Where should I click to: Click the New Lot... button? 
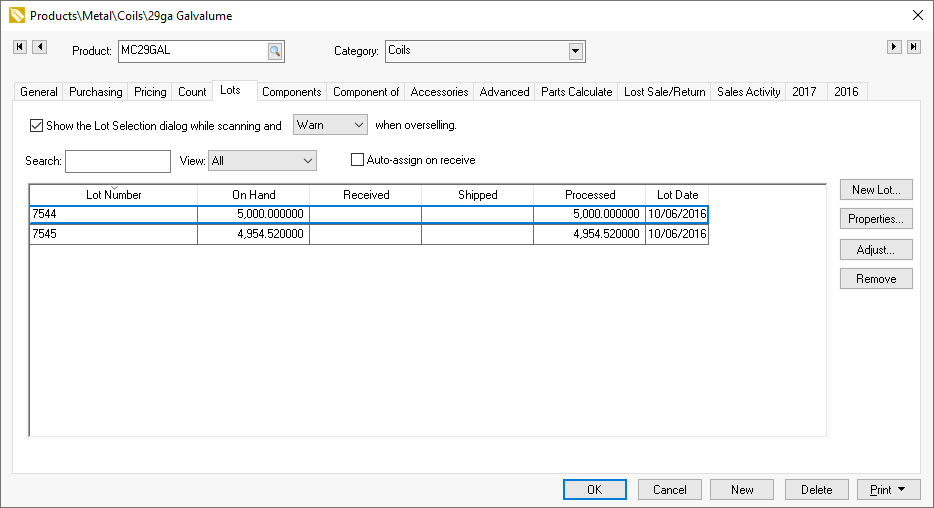(876, 190)
